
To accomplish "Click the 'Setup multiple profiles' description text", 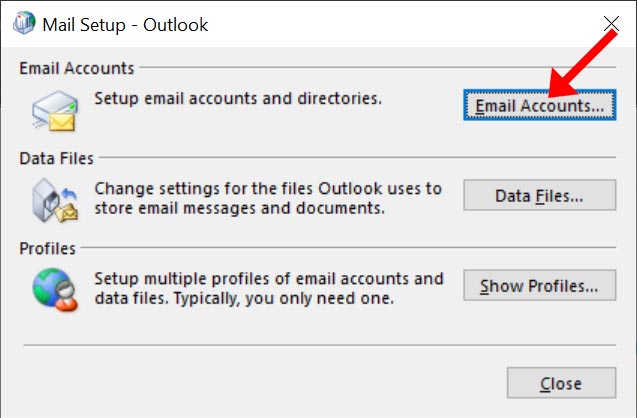I will pyautogui.click(x=269, y=288).
